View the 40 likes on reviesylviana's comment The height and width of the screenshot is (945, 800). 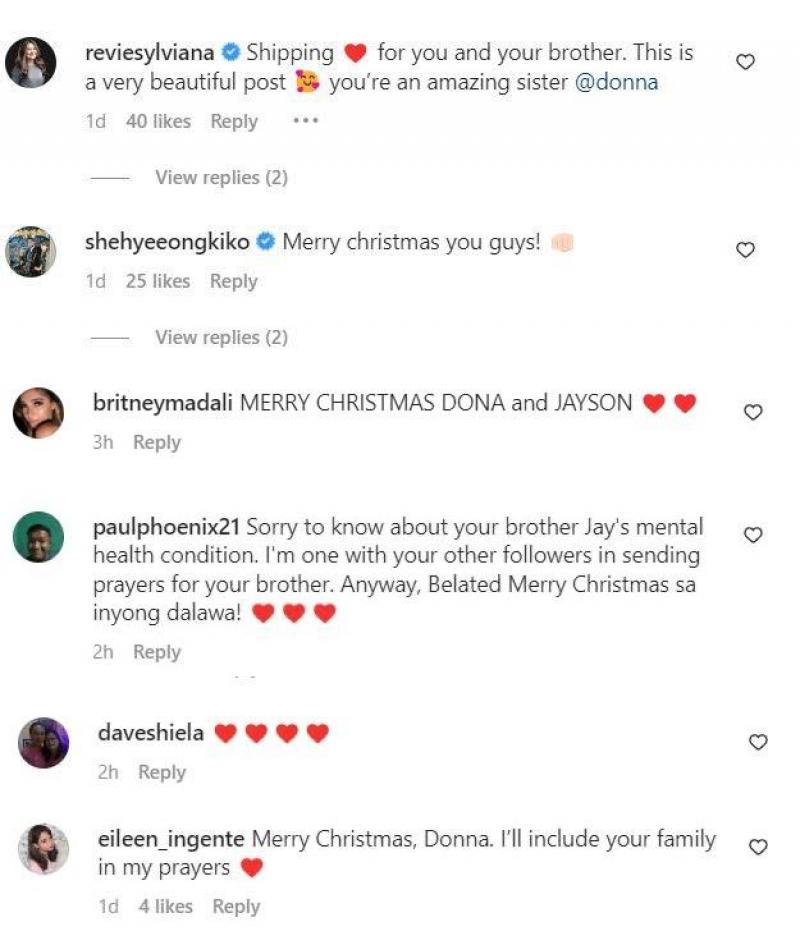click(x=158, y=121)
